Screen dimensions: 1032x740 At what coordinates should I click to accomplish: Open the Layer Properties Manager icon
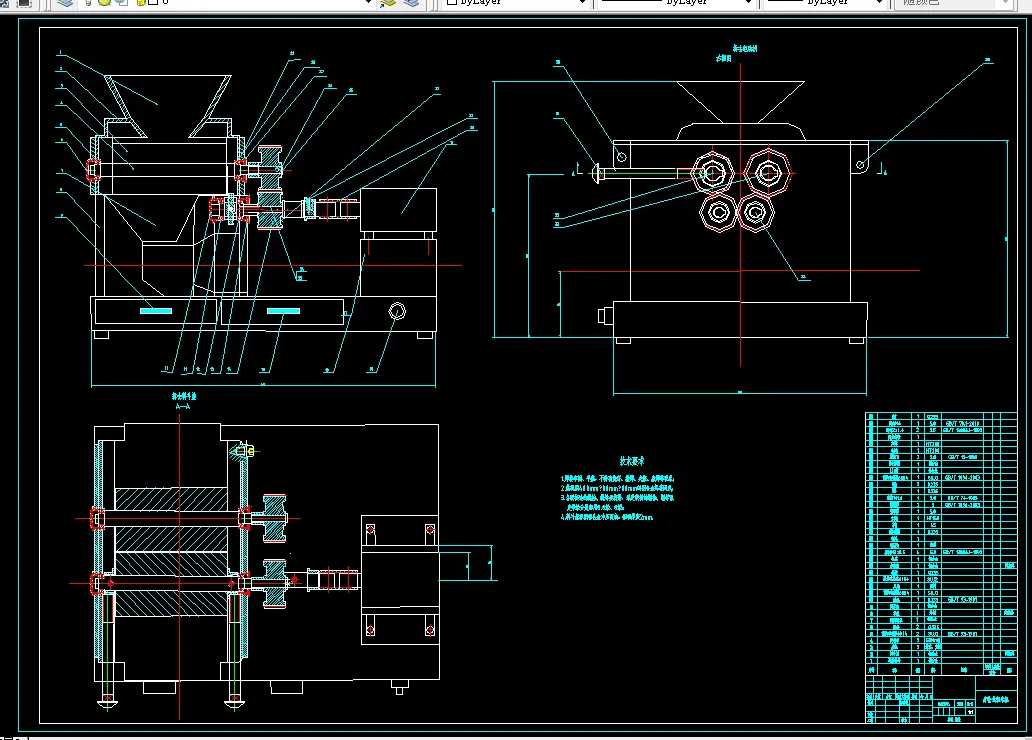click(64, 3)
